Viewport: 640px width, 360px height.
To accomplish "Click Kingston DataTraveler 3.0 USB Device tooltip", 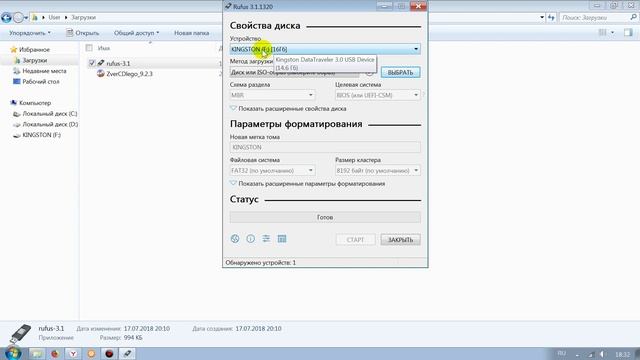I will coord(325,63).
